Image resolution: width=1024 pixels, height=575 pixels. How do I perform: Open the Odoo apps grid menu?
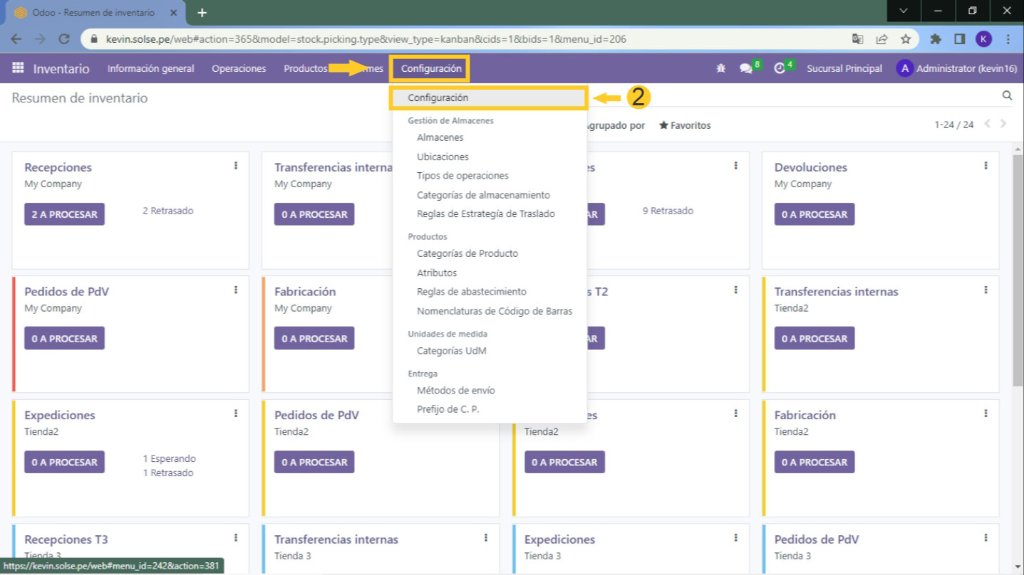tap(17, 68)
